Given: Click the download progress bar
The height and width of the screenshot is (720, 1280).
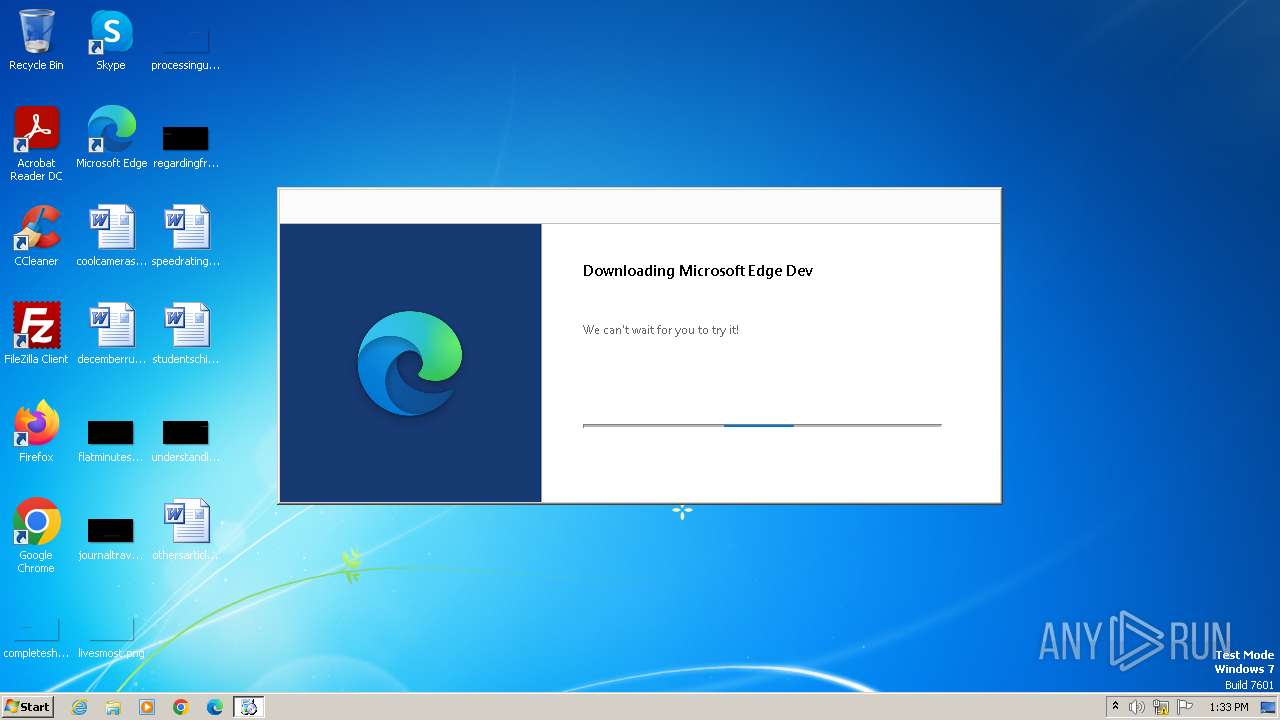Looking at the screenshot, I should click(x=762, y=425).
